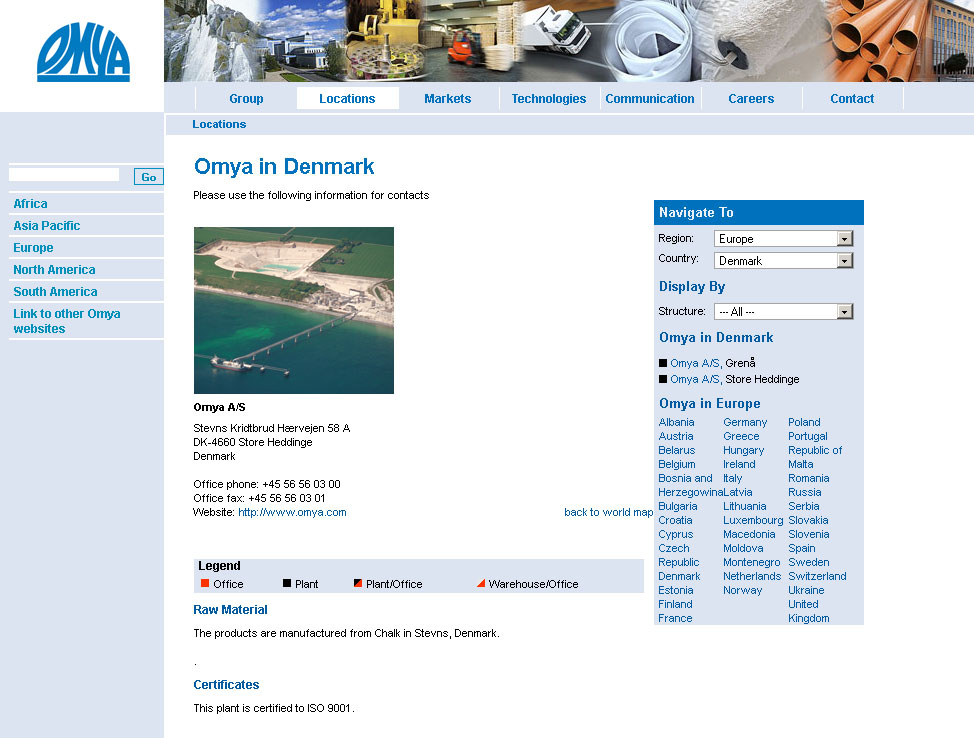
Task: Click the Go search button
Action: pos(149,177)
